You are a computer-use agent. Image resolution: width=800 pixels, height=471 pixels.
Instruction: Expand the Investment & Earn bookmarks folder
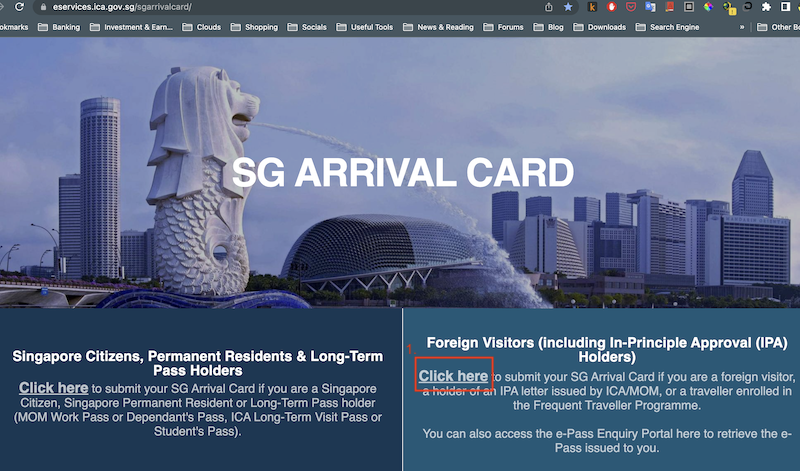[129, 27]
